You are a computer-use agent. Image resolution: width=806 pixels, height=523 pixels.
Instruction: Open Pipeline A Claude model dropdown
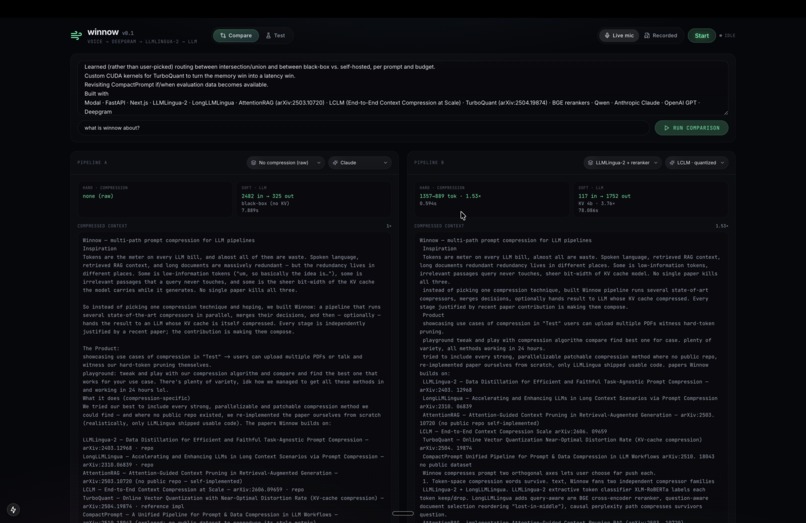click(360, 163)
